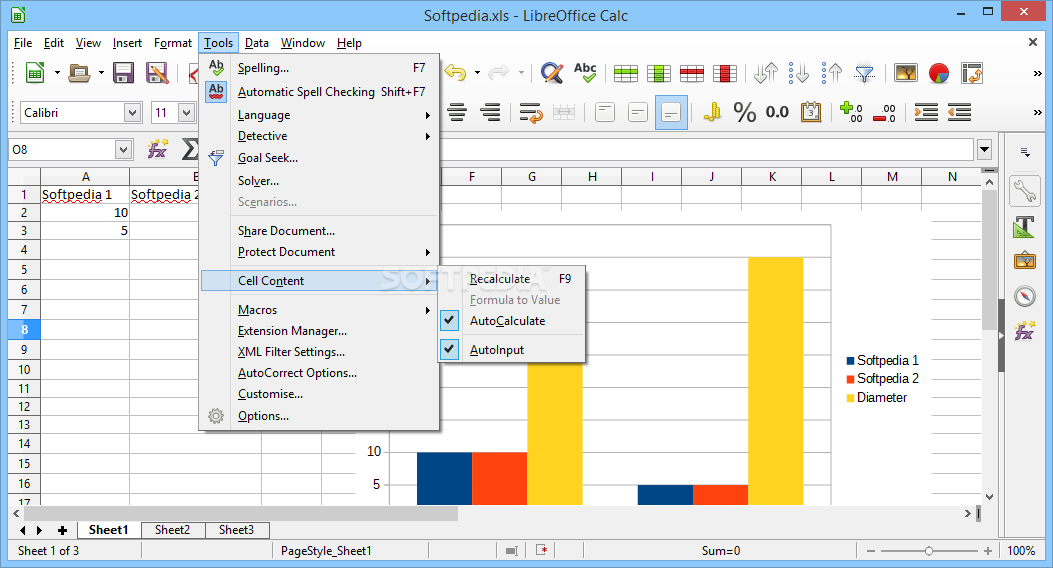Expand the Macros submenu
The height and width of the screenshot is (568, 1053).
320,310
